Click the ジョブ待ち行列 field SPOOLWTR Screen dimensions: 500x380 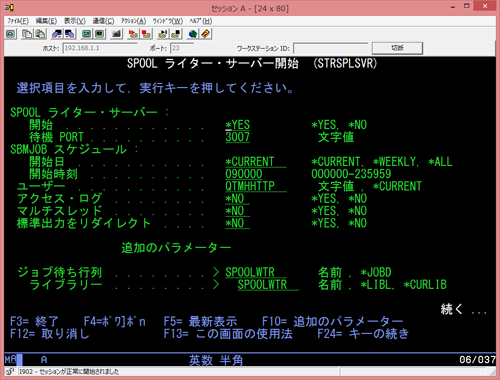[x=256, y=272]
